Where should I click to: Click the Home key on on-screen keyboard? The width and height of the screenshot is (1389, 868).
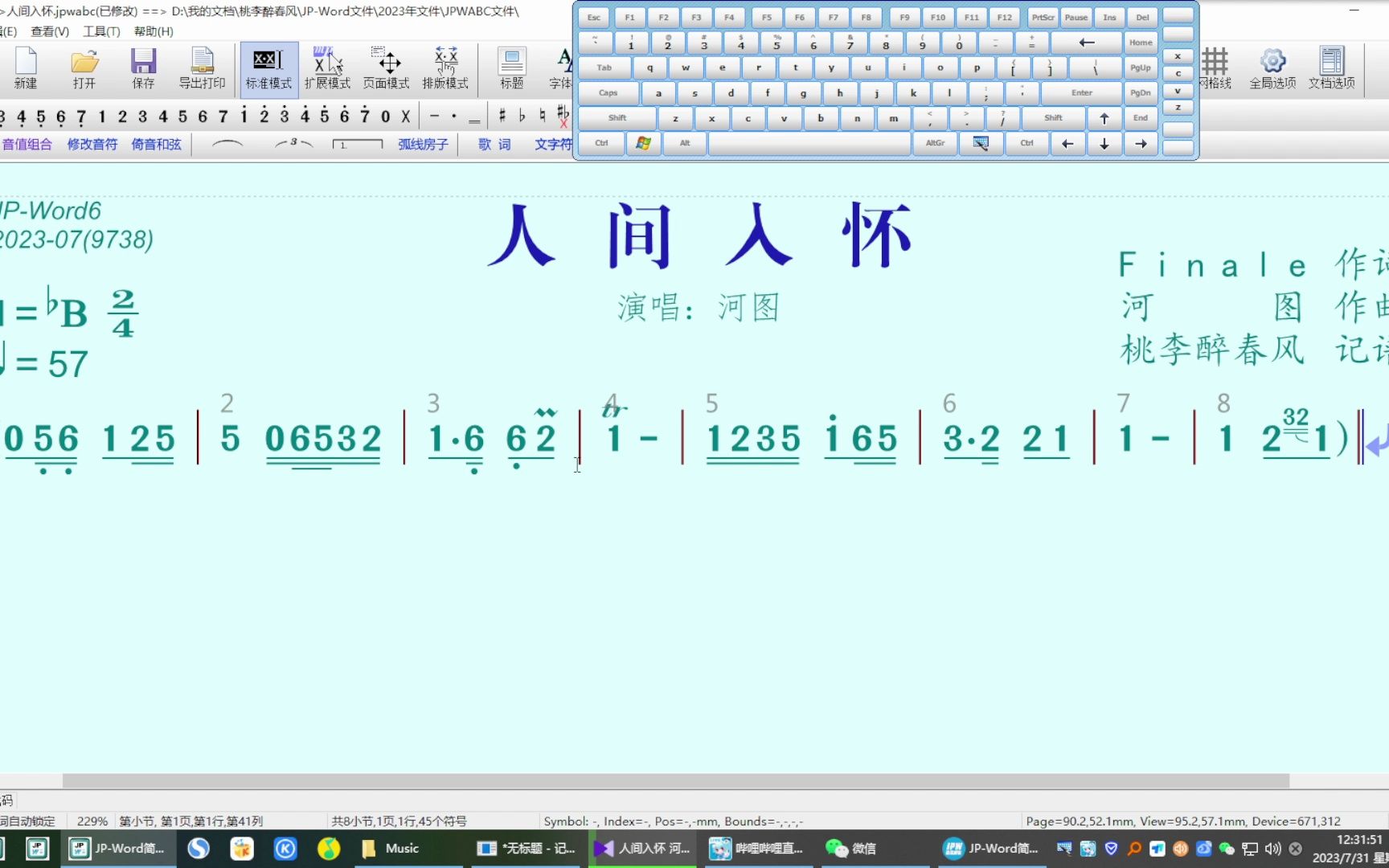click(1141, 42)
